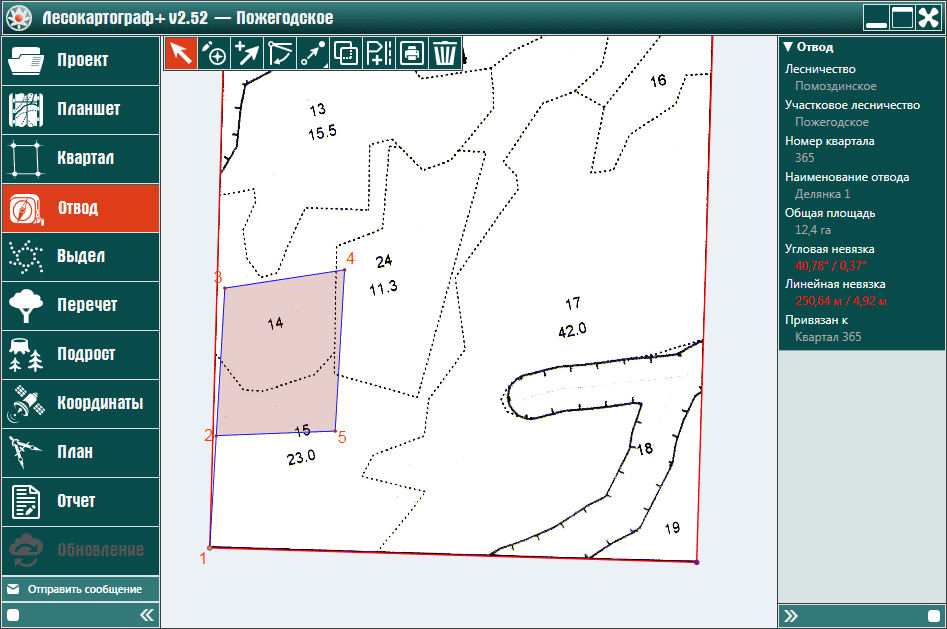Open the point-to-point tie line tool

coord(313,53)
